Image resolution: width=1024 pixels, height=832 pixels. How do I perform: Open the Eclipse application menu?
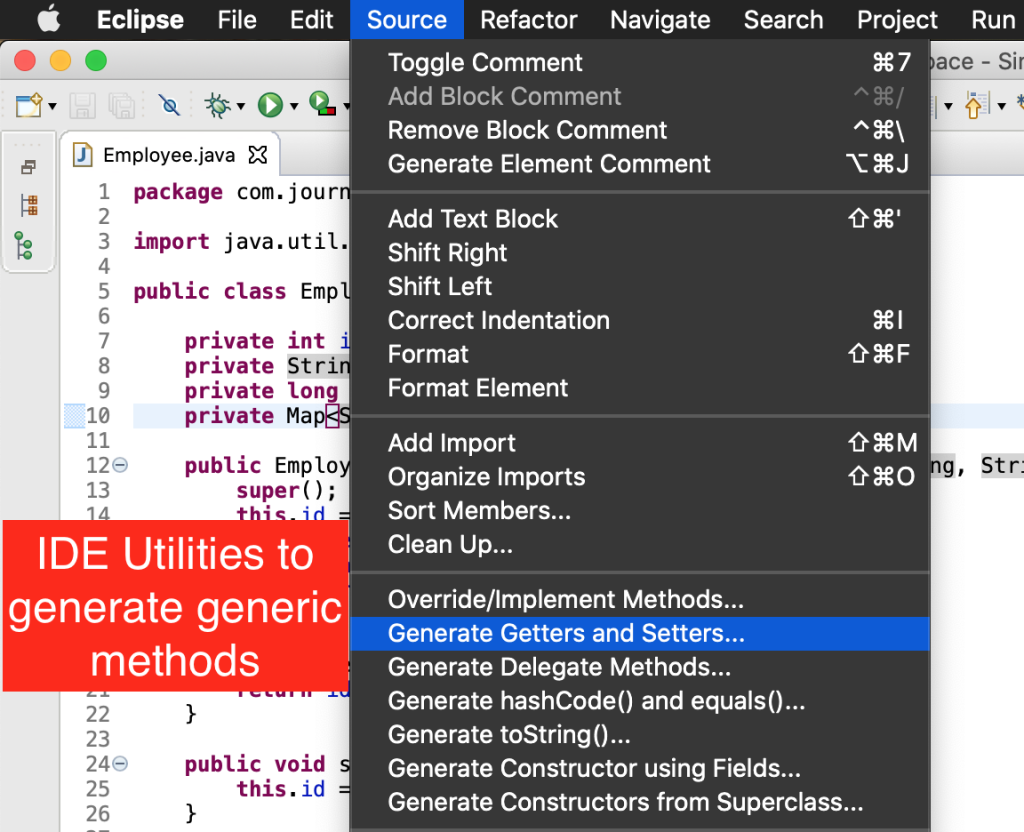[x=140, y=20]
